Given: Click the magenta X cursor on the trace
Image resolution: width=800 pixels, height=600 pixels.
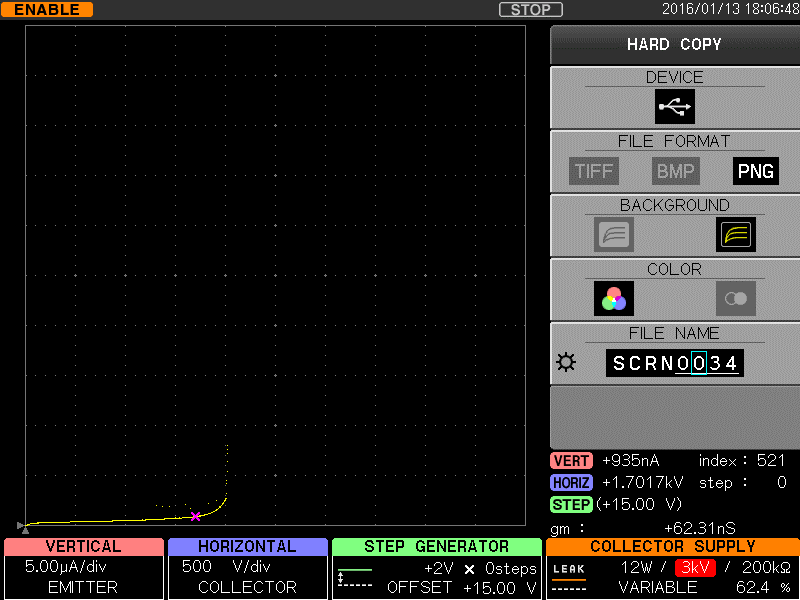Looking at the screenshot, I should click(x=195, y=516).
